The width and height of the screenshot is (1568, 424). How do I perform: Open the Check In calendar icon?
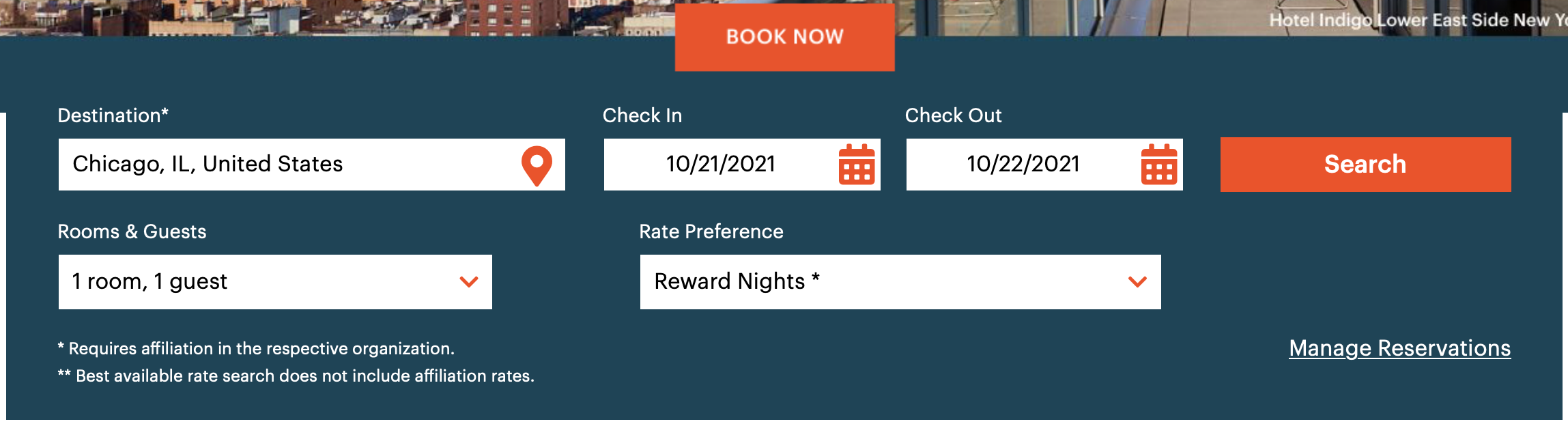(856, 164)
